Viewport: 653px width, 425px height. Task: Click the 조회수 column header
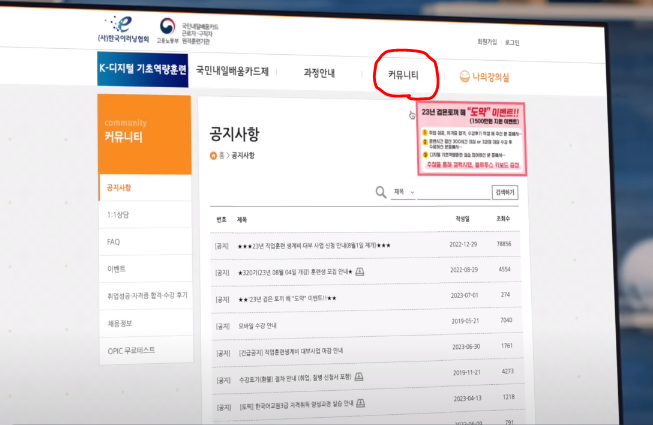pos(503,219)
